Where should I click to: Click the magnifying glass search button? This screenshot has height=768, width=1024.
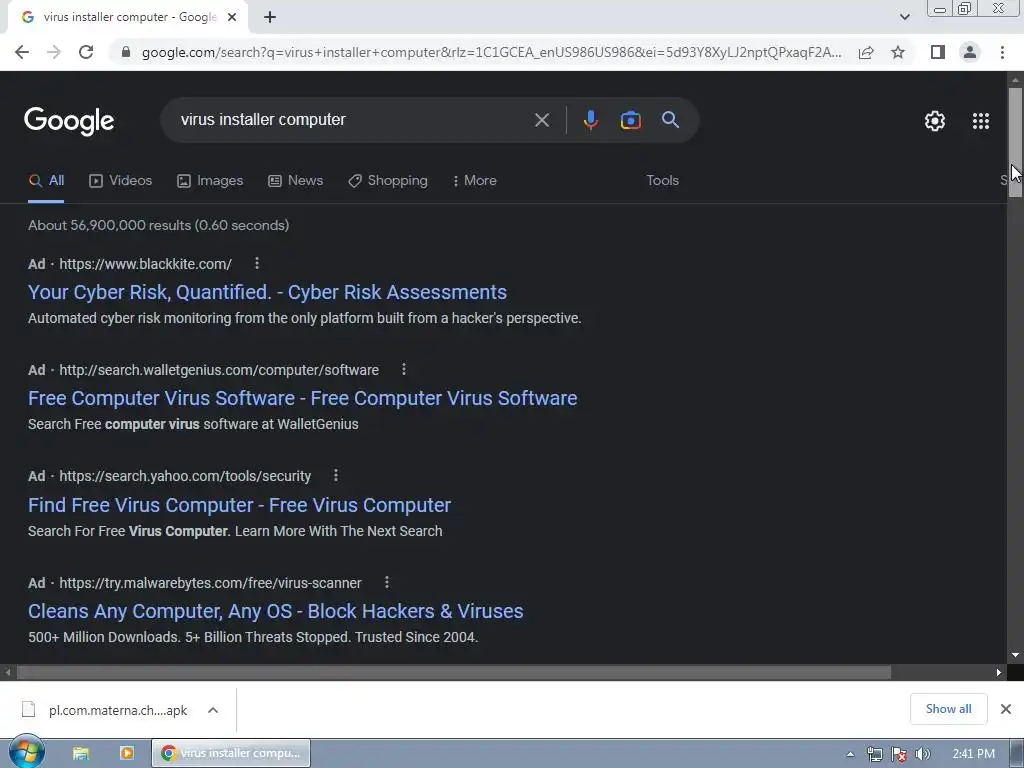click(x=671, y=120)
